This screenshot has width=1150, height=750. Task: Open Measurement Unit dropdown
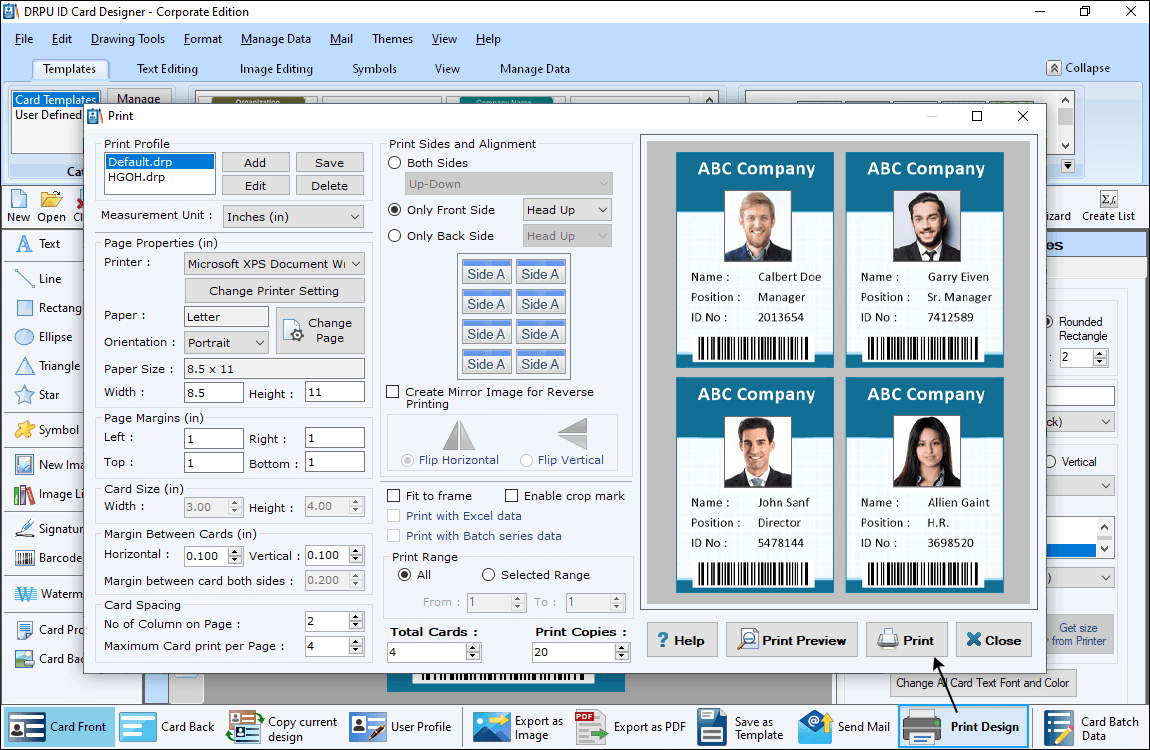tap(293, 217)
